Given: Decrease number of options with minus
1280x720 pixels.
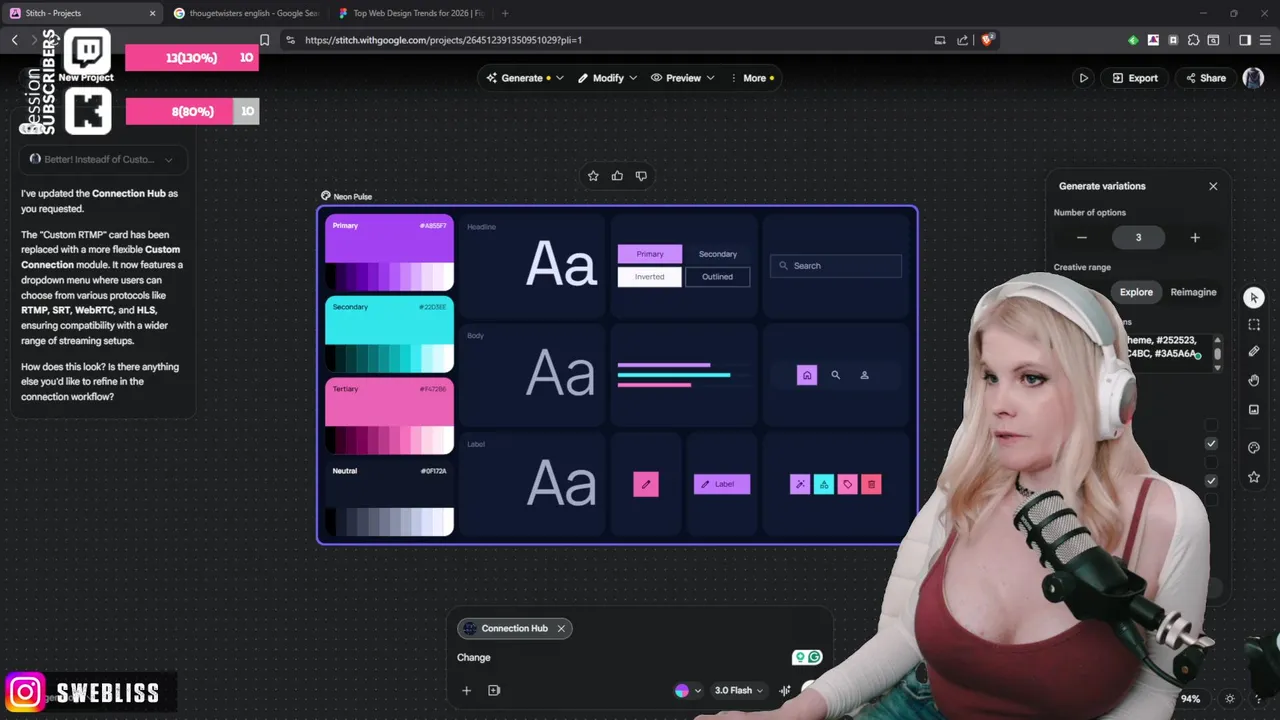Looking at the screenshot, I should coord(1081,238).
